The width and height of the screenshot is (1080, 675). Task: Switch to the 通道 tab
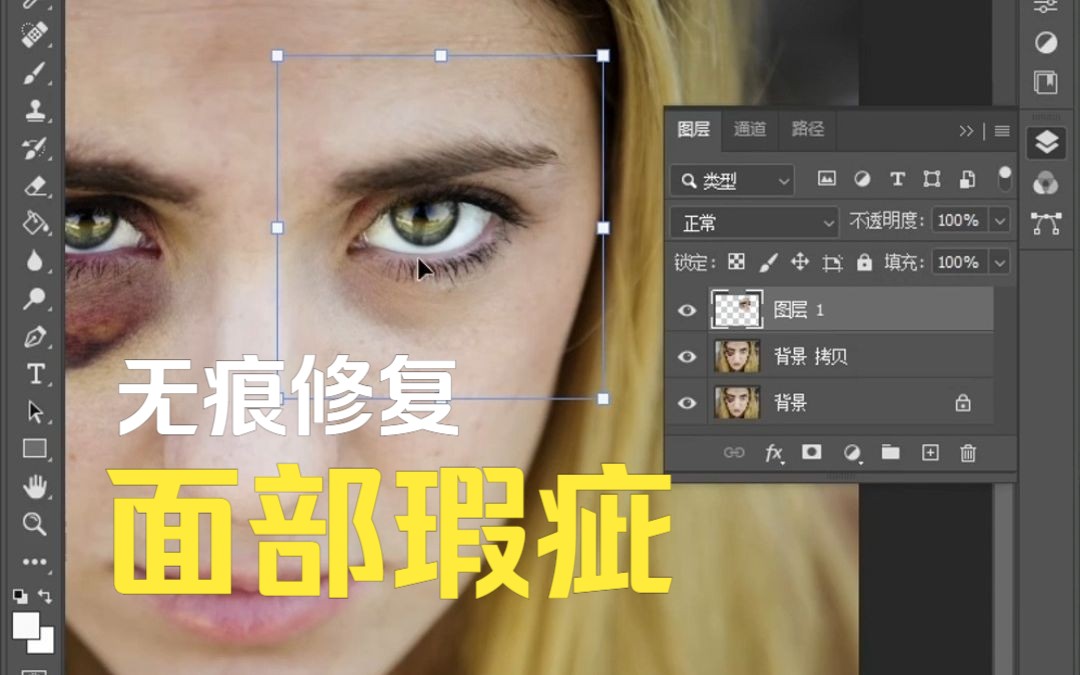(750, 131)
